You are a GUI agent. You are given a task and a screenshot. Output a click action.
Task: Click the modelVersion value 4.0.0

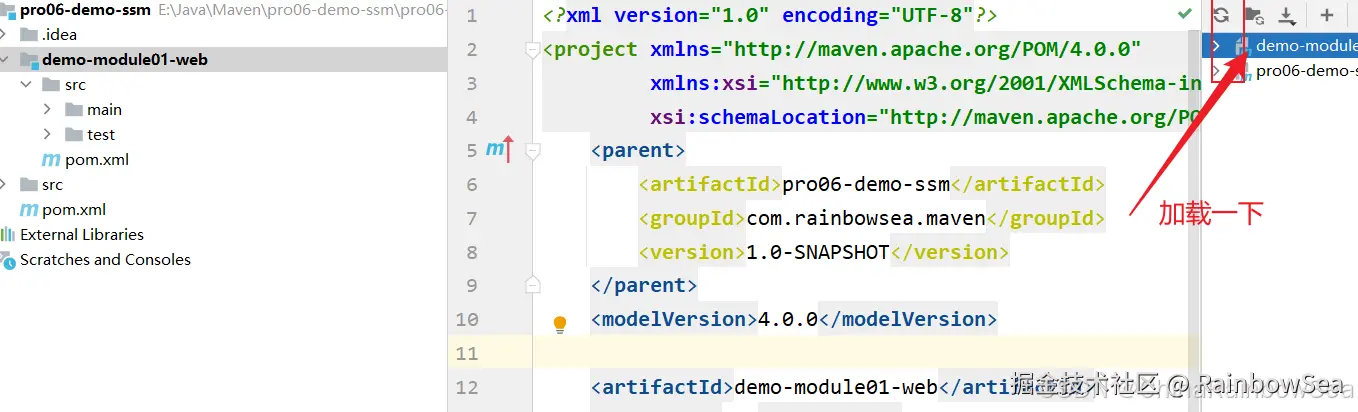[x=788, y=319]
